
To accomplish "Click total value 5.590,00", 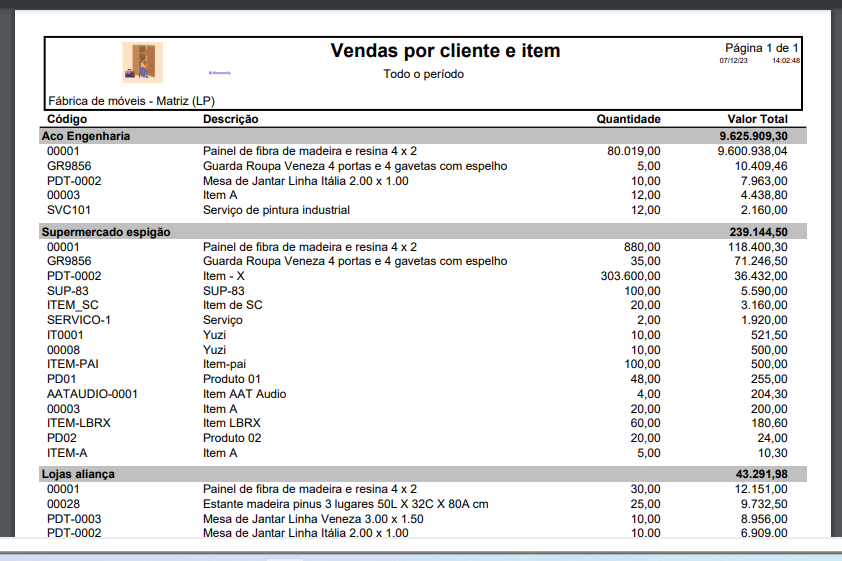I will 764,292.
